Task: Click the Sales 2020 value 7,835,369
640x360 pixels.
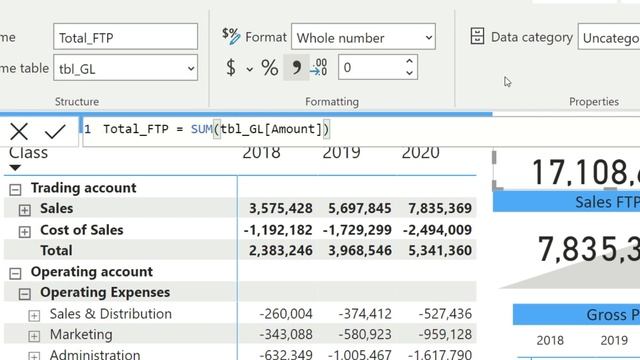Action: pyautogui.click(x=440, y=208)
